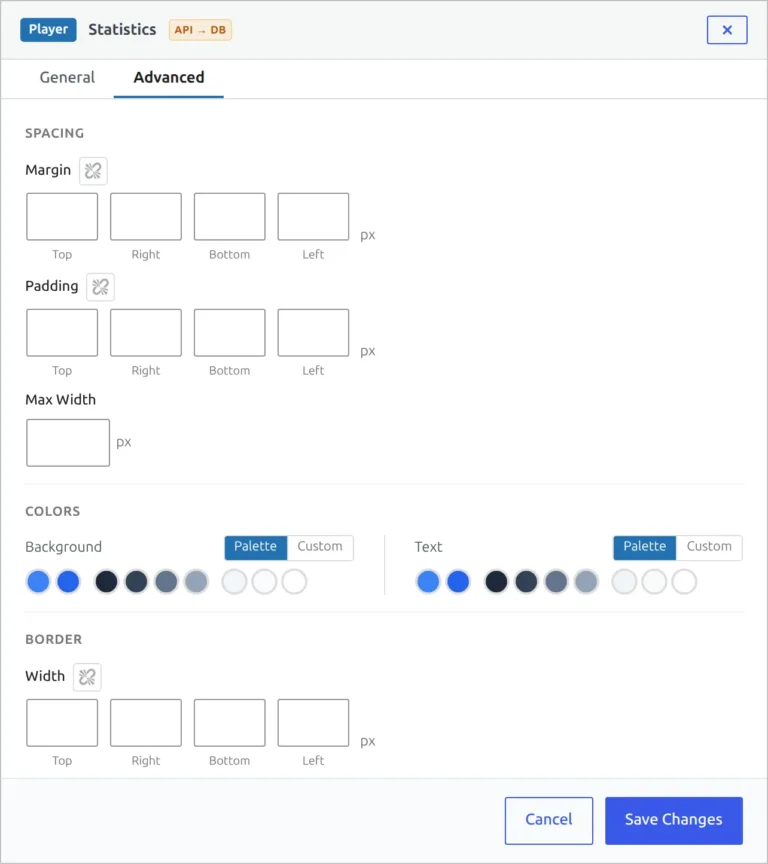This screenshot has height=864, width=768.
Task: Click the Border Width Left input
Action: (313, 723)
